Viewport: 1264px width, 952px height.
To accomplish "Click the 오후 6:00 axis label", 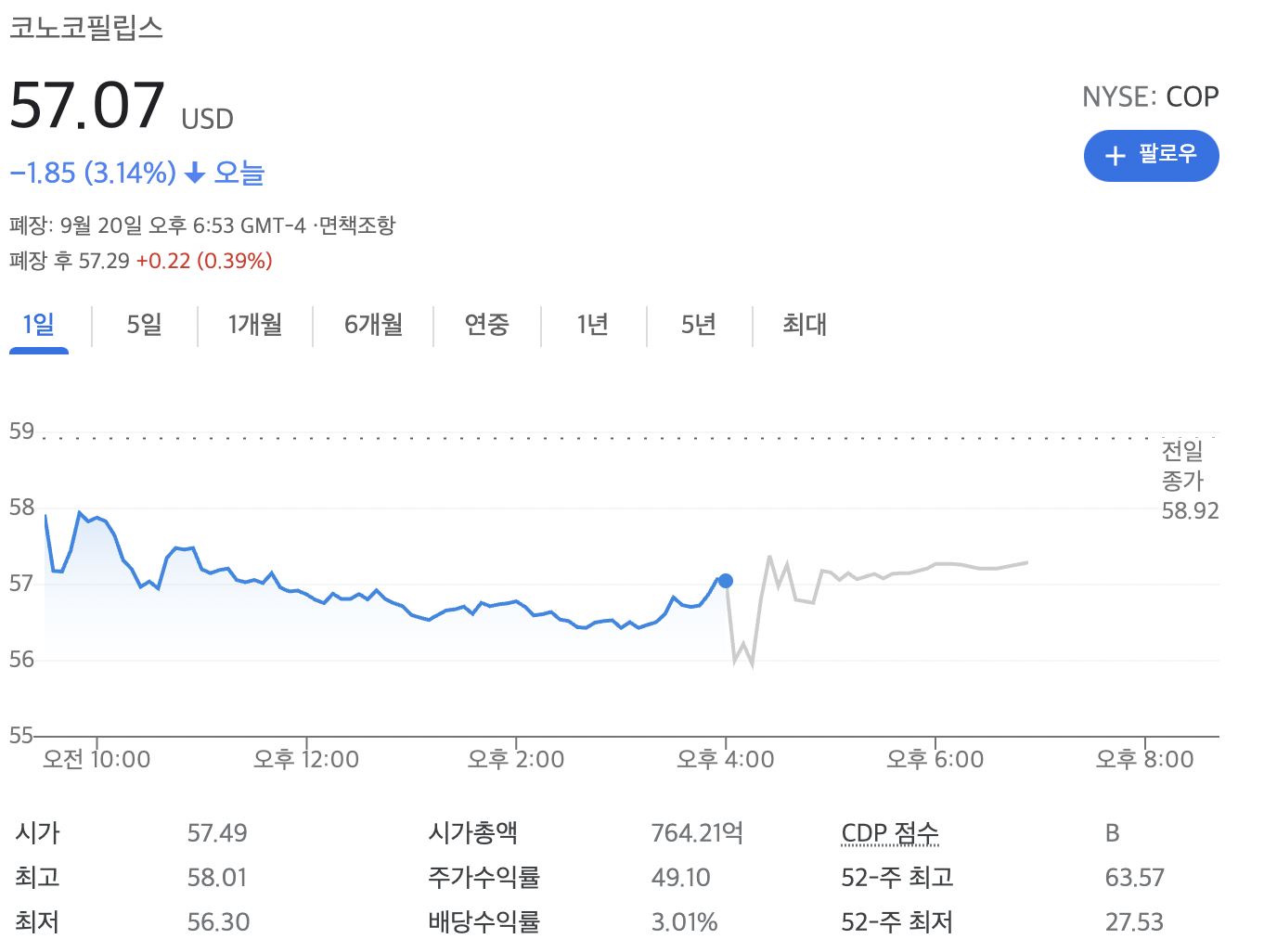I will (935, 760).
